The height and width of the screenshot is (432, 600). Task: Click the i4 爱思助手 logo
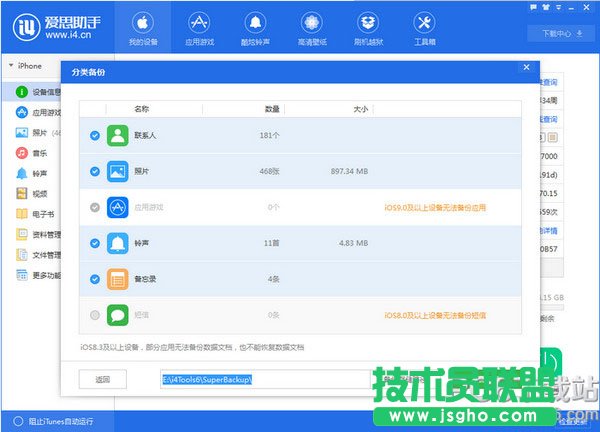click(57, 28)
